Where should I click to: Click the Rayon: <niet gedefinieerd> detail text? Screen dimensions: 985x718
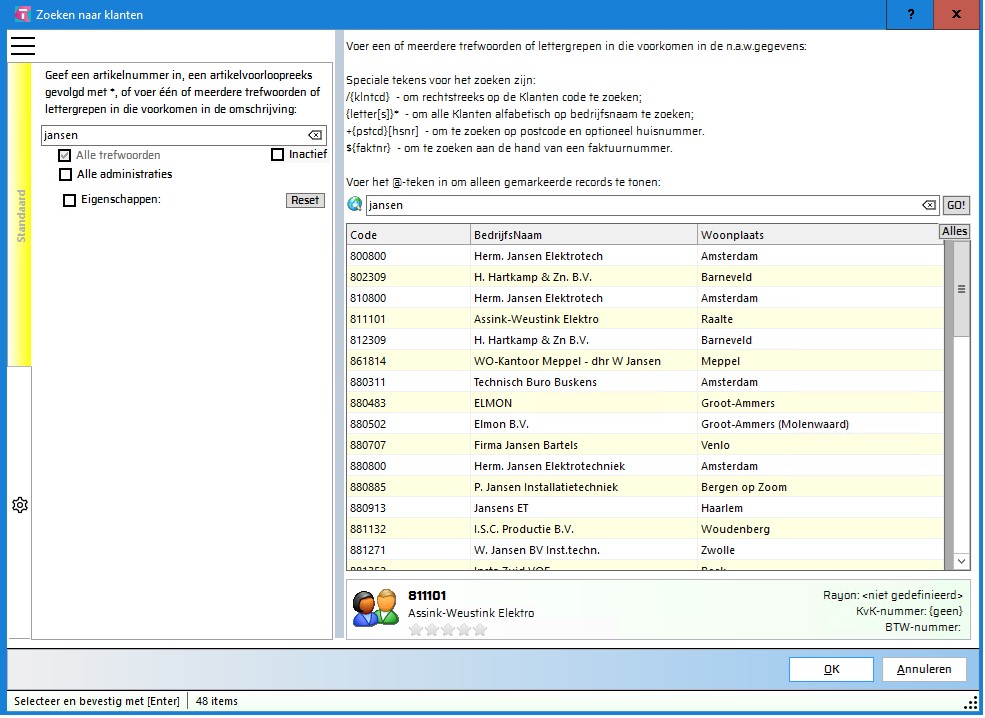pos(893,595)
